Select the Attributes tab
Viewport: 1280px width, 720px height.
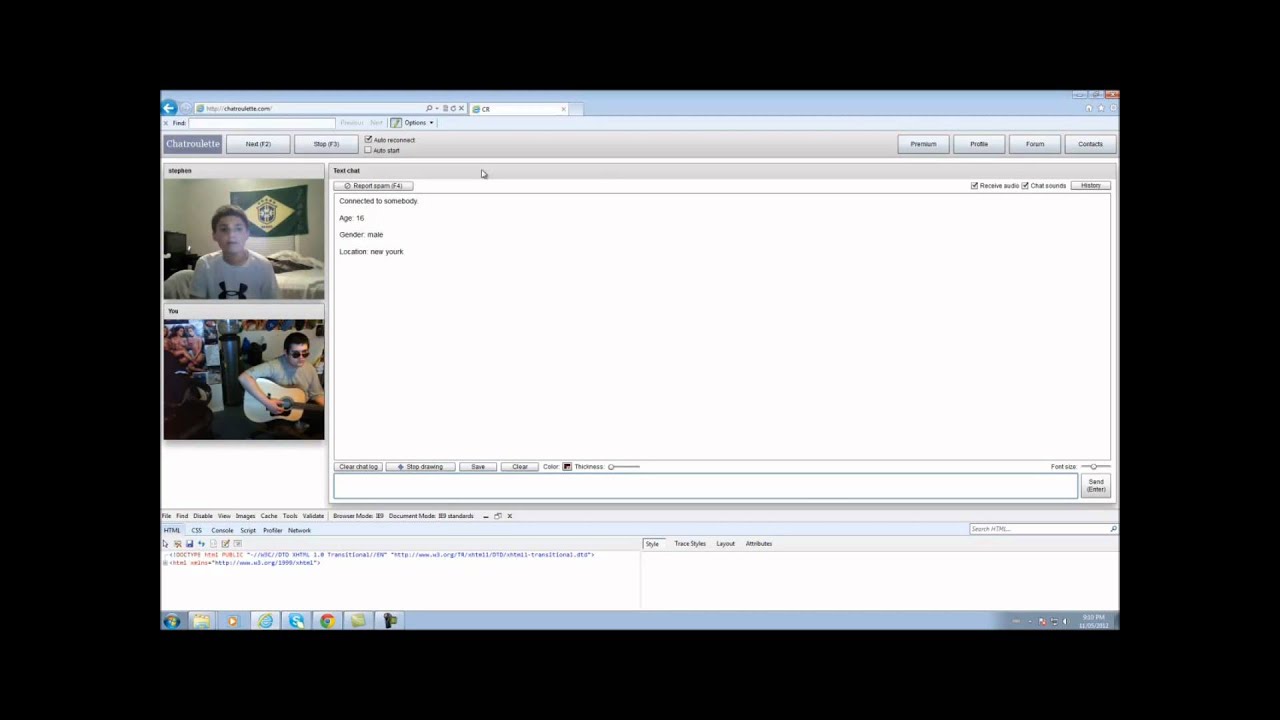coord(759,544)
